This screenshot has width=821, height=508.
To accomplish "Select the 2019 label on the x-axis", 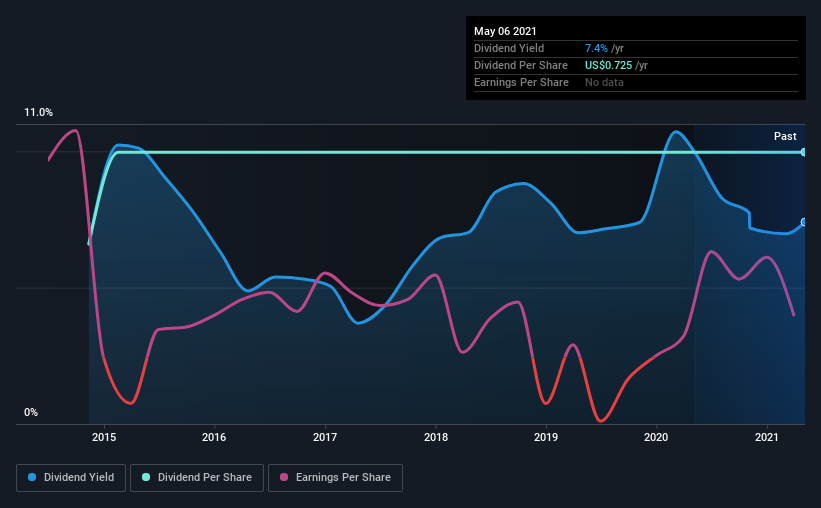I will [x=546, y=437].
